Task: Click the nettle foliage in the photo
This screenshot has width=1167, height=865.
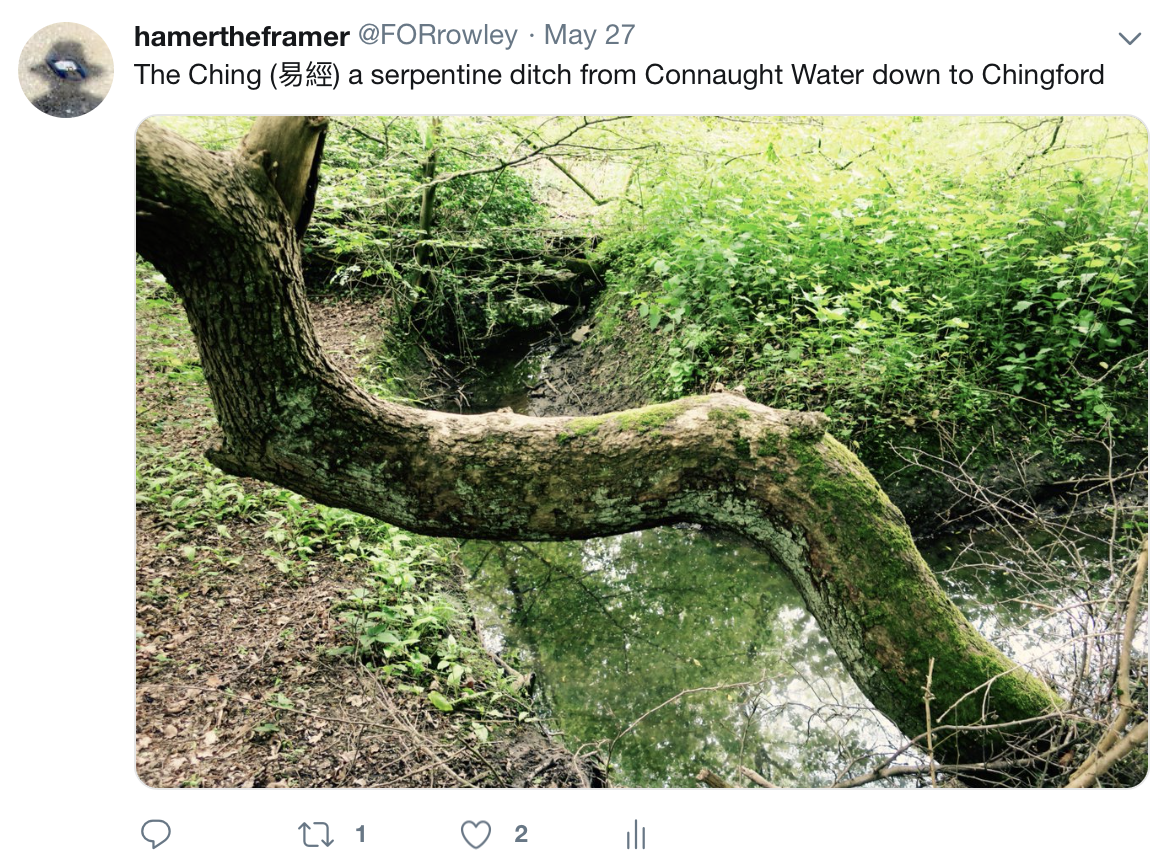Action: [893, 283]
